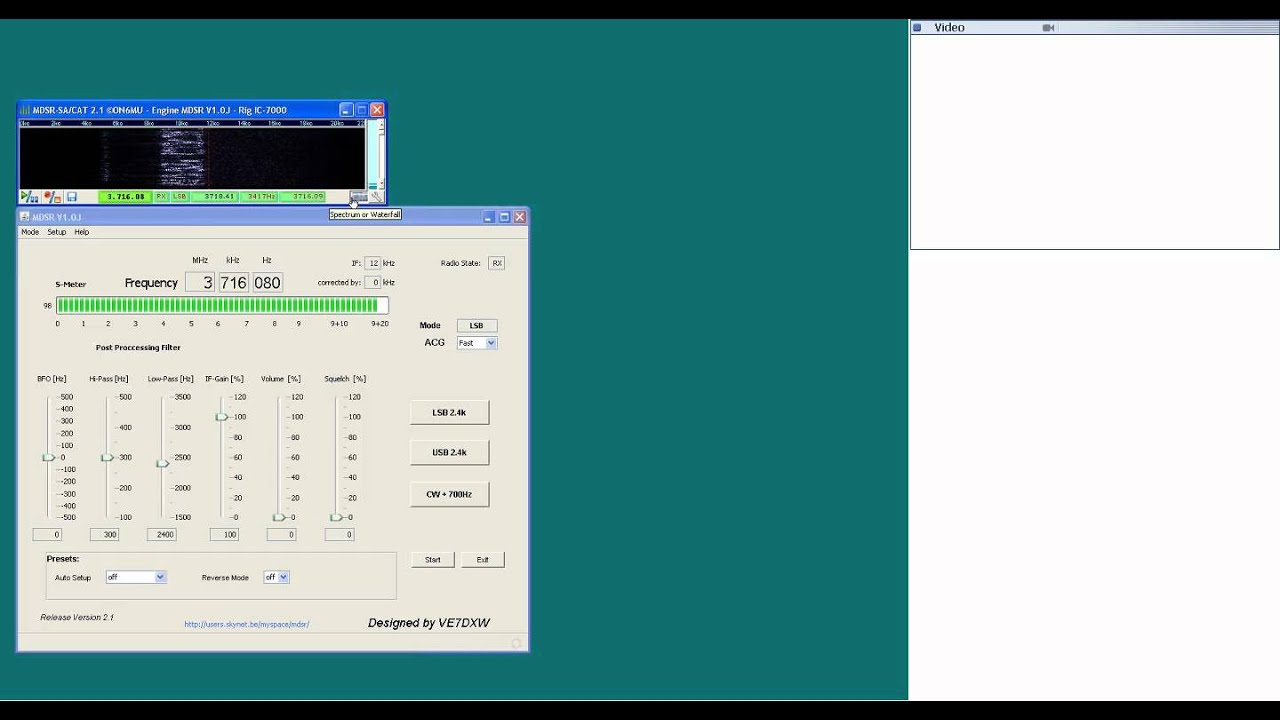1280x720 pixels.
Task: Click the Mode LSB indicator
Action: 476,325
